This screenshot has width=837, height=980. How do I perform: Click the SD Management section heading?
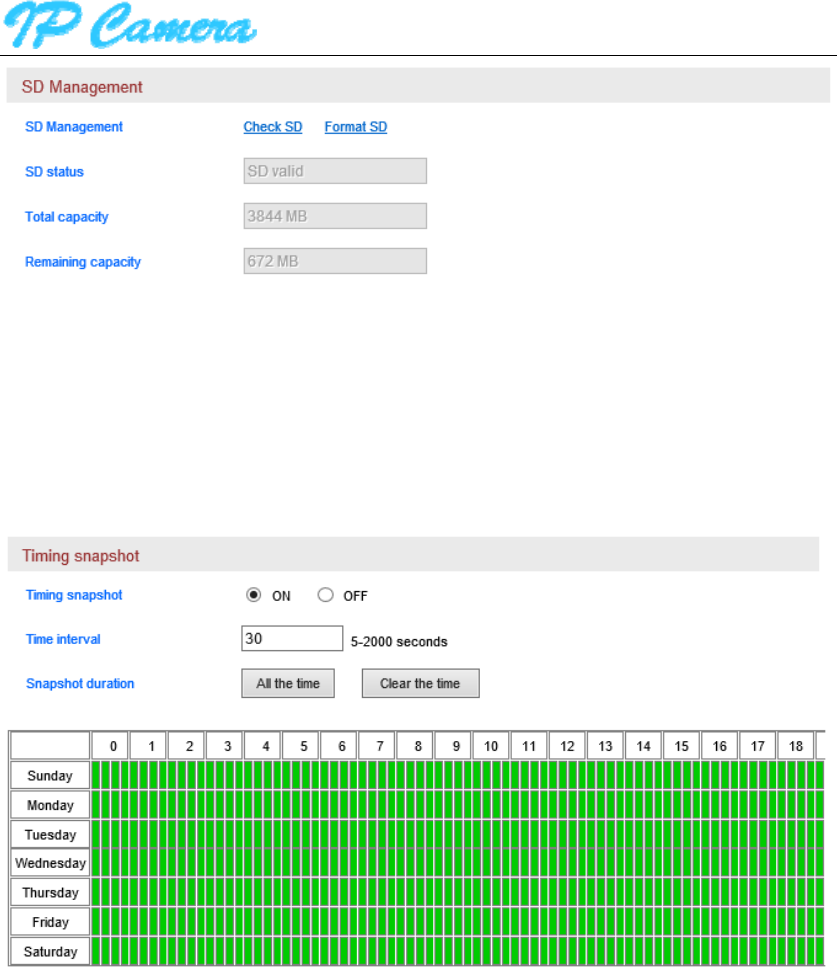tap(82, 86)
